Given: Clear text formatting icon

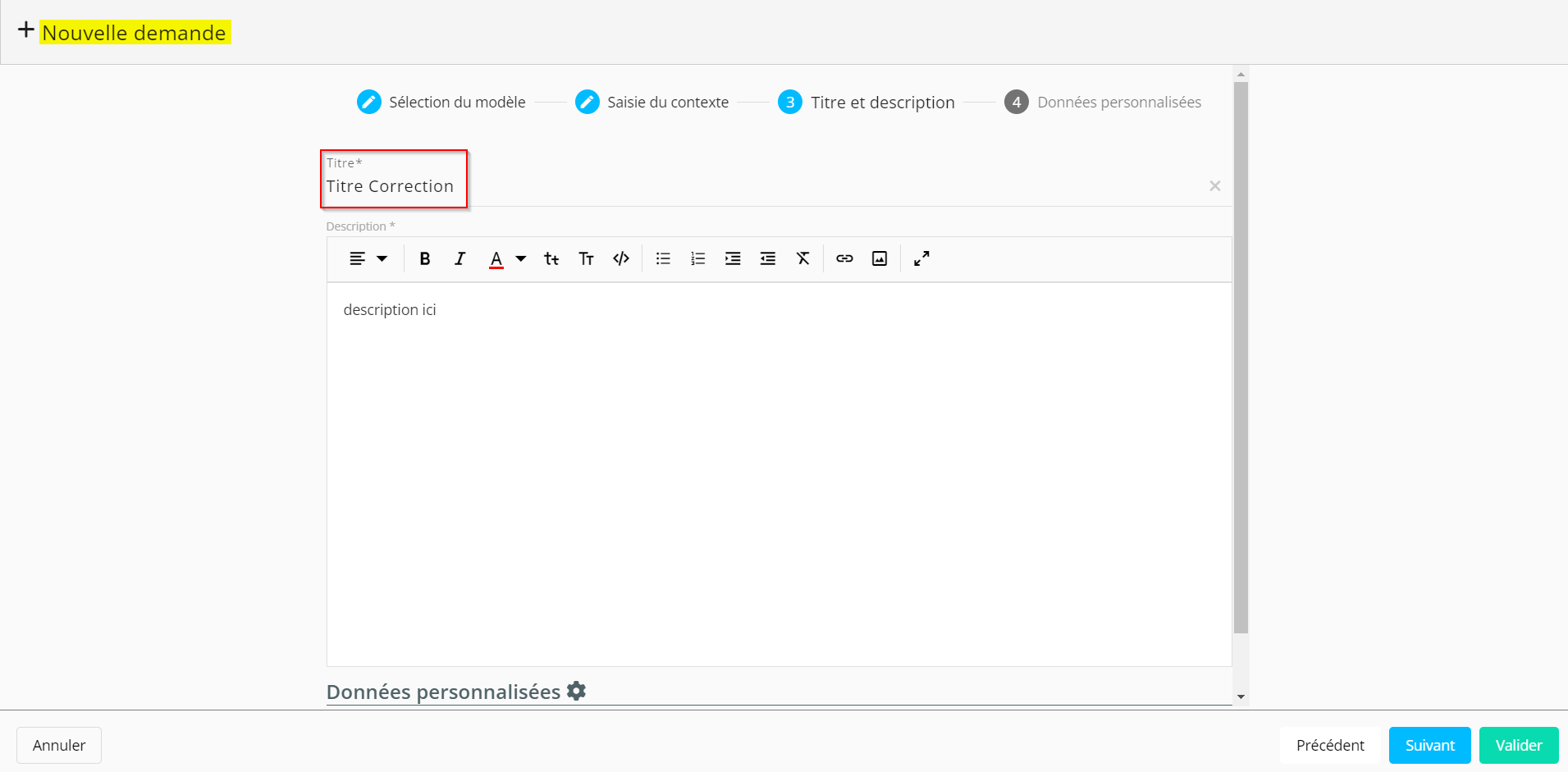Looking at the screenshot, I should pos(802,259).
